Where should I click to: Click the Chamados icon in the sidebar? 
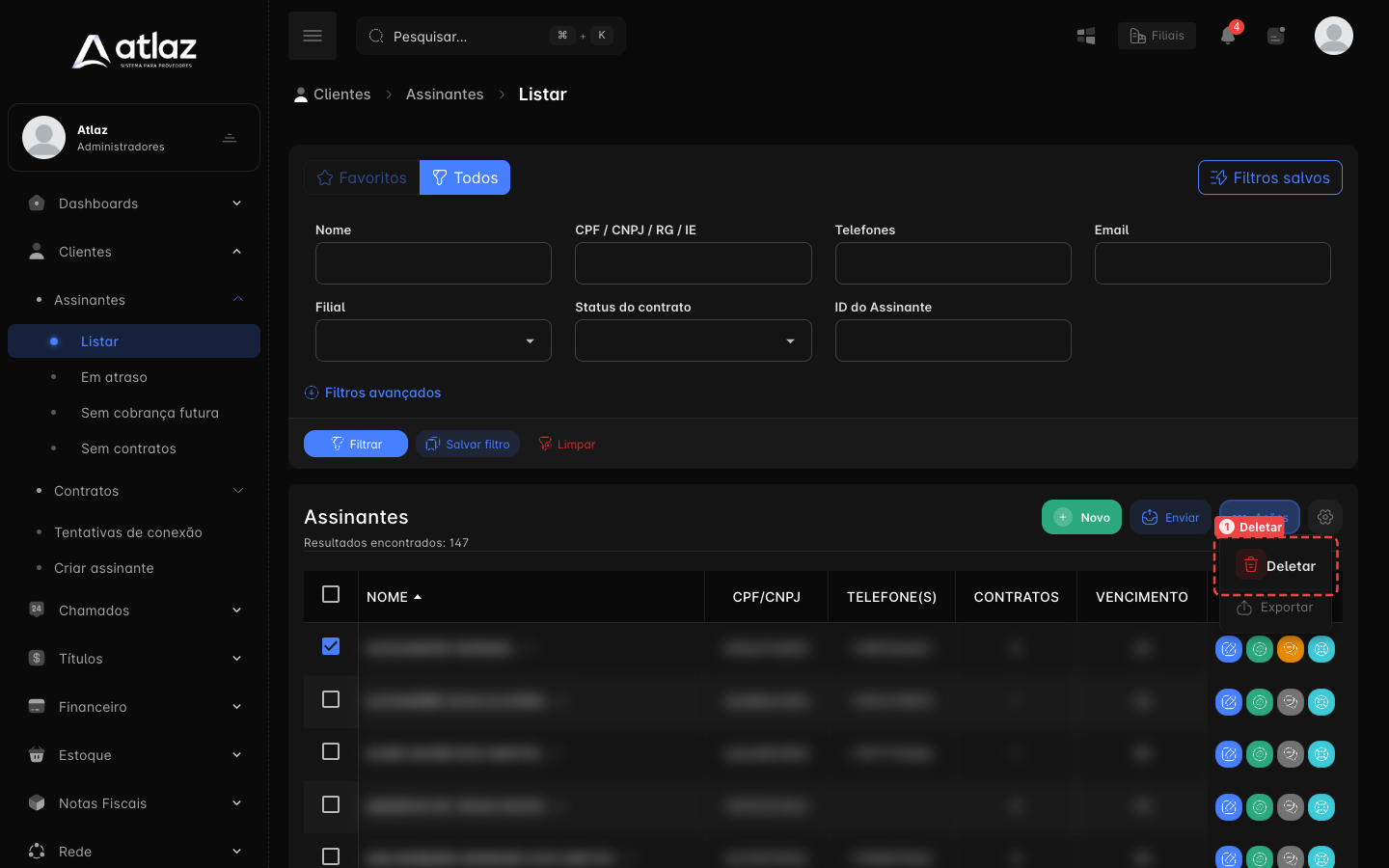click(37, 610)
